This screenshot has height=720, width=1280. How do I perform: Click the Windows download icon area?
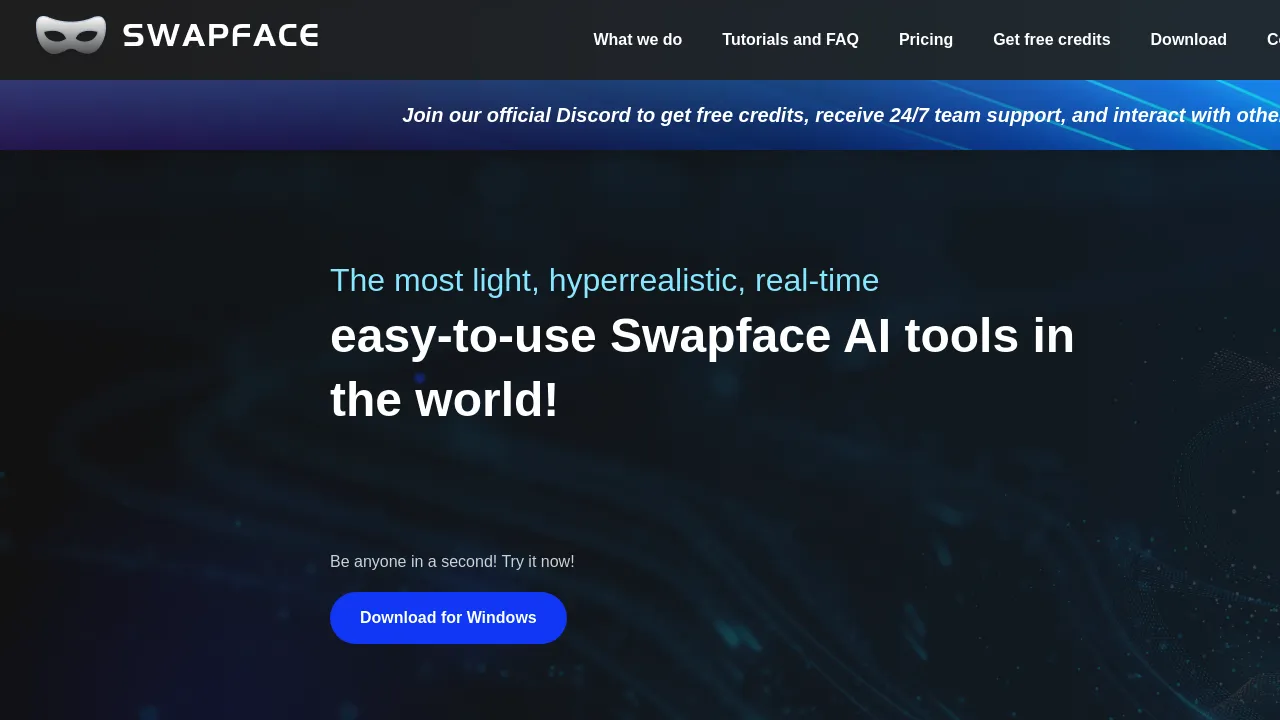tap(448, 617)
